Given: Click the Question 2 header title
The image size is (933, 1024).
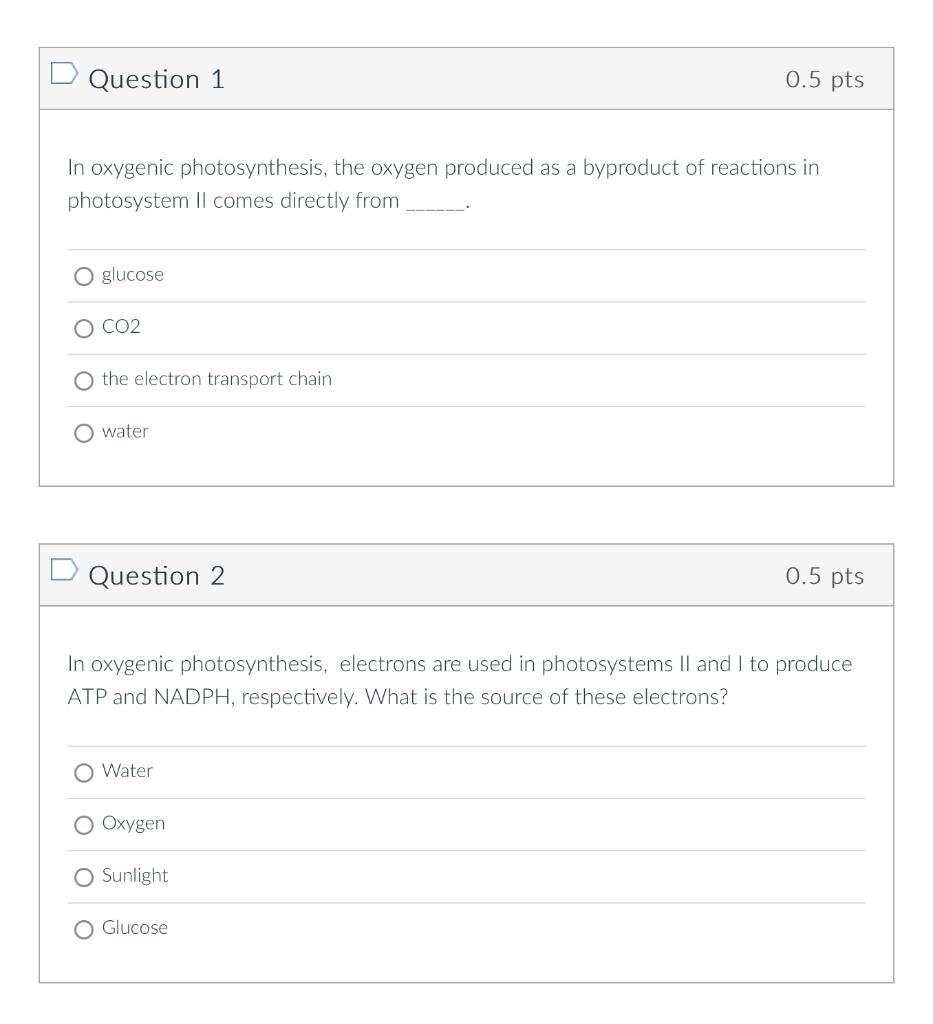Looking at the screenshot, I should pos(157,575).
